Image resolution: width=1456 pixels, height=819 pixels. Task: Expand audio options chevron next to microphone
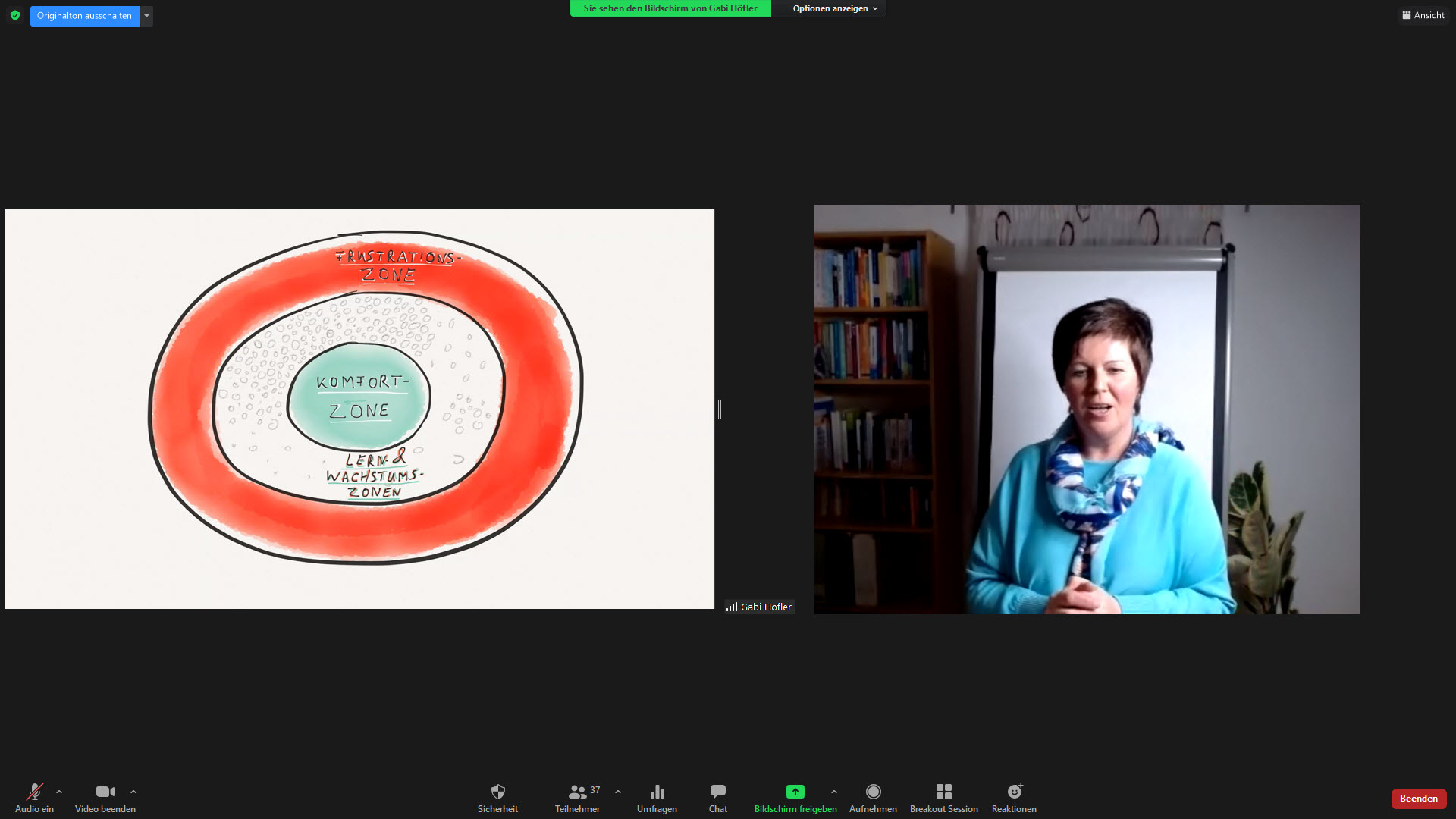(x=59, y=792)
